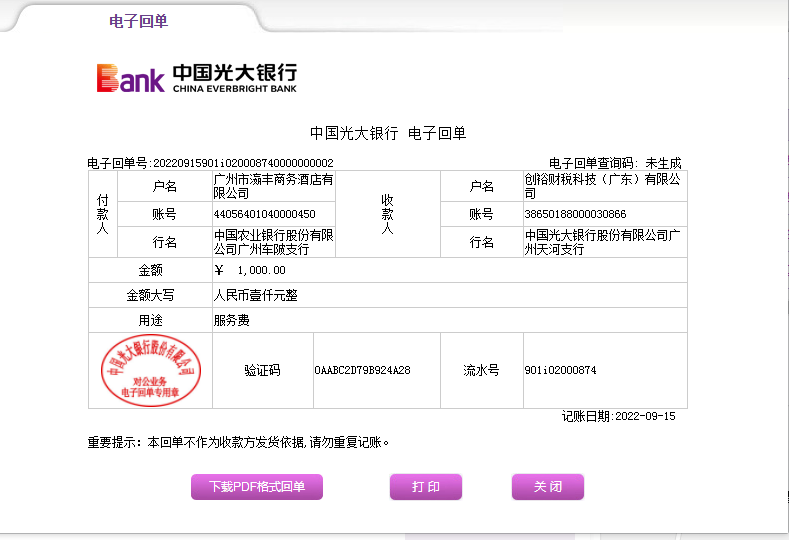Click the 金额大写 label cell

(x=150, y=295)
